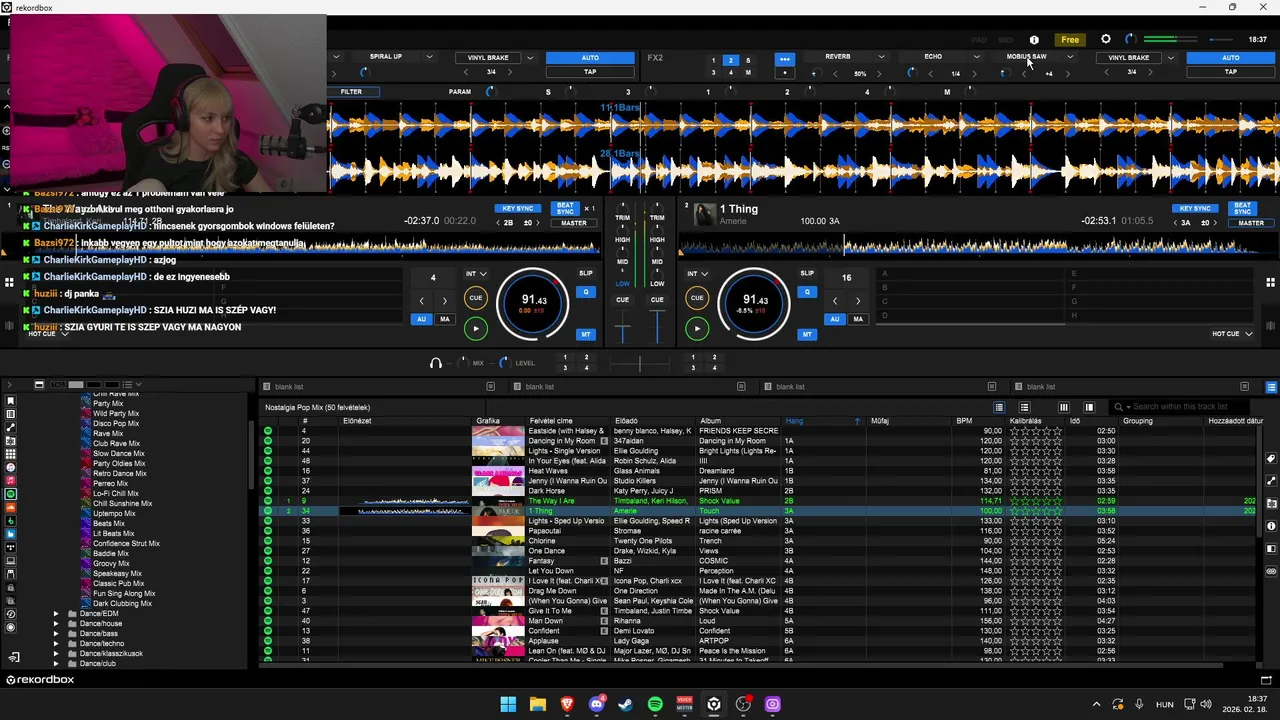The image size is (1280, 720).
Task: Click the track list view icon
Action: point(999,407)
